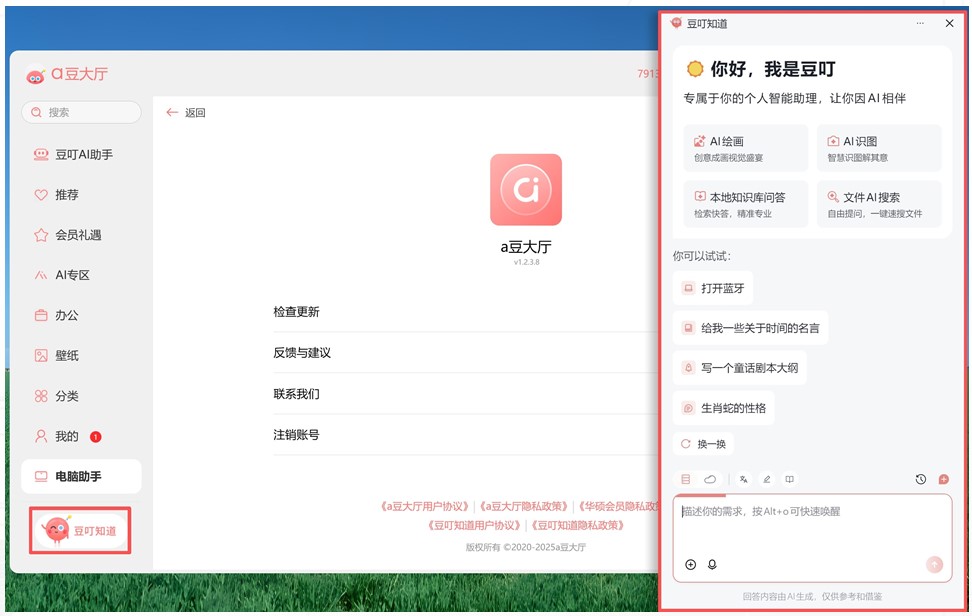Image resolution: width=972 pixels, height=616 pixels.
Task: Click the circled plus attachment icon
Action: pos(690,565)
